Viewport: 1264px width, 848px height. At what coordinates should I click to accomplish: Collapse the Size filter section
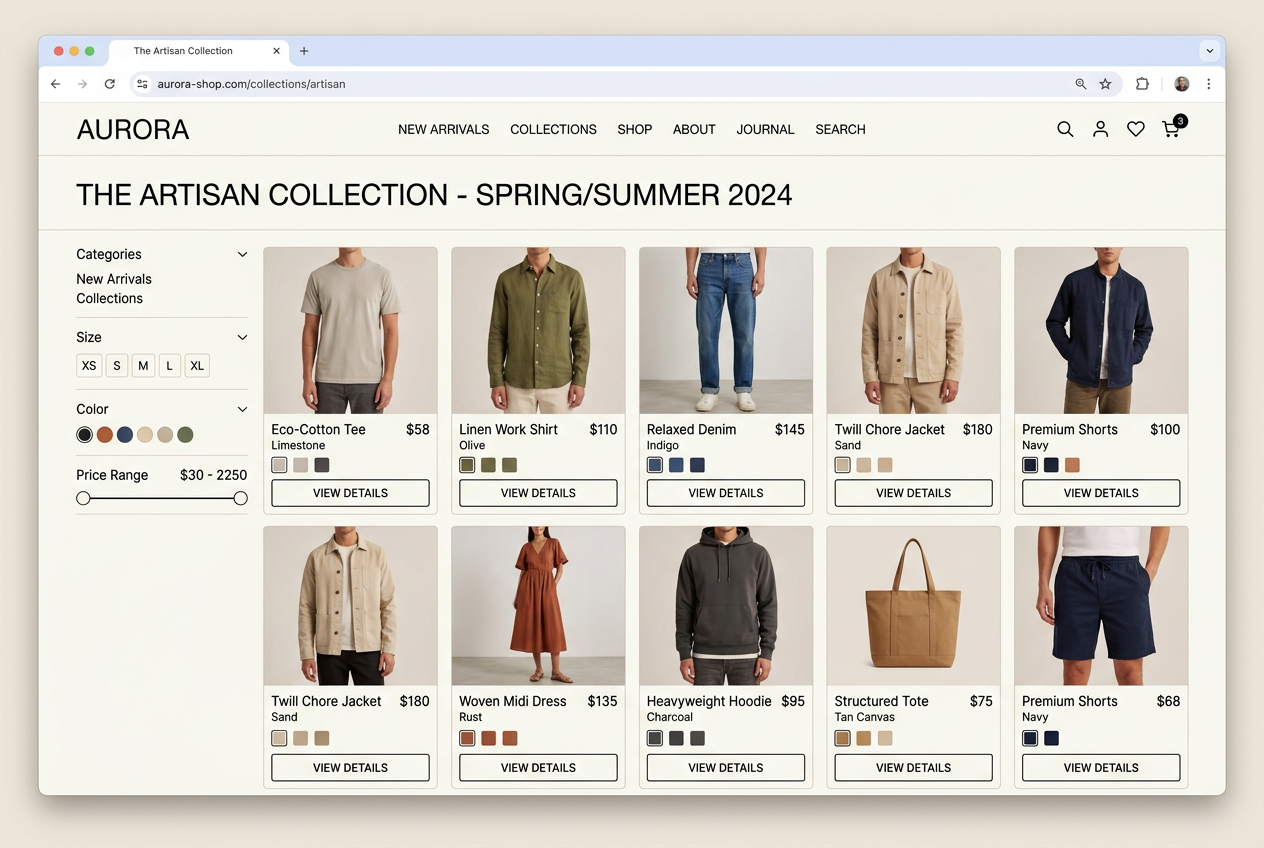point(242,337)
